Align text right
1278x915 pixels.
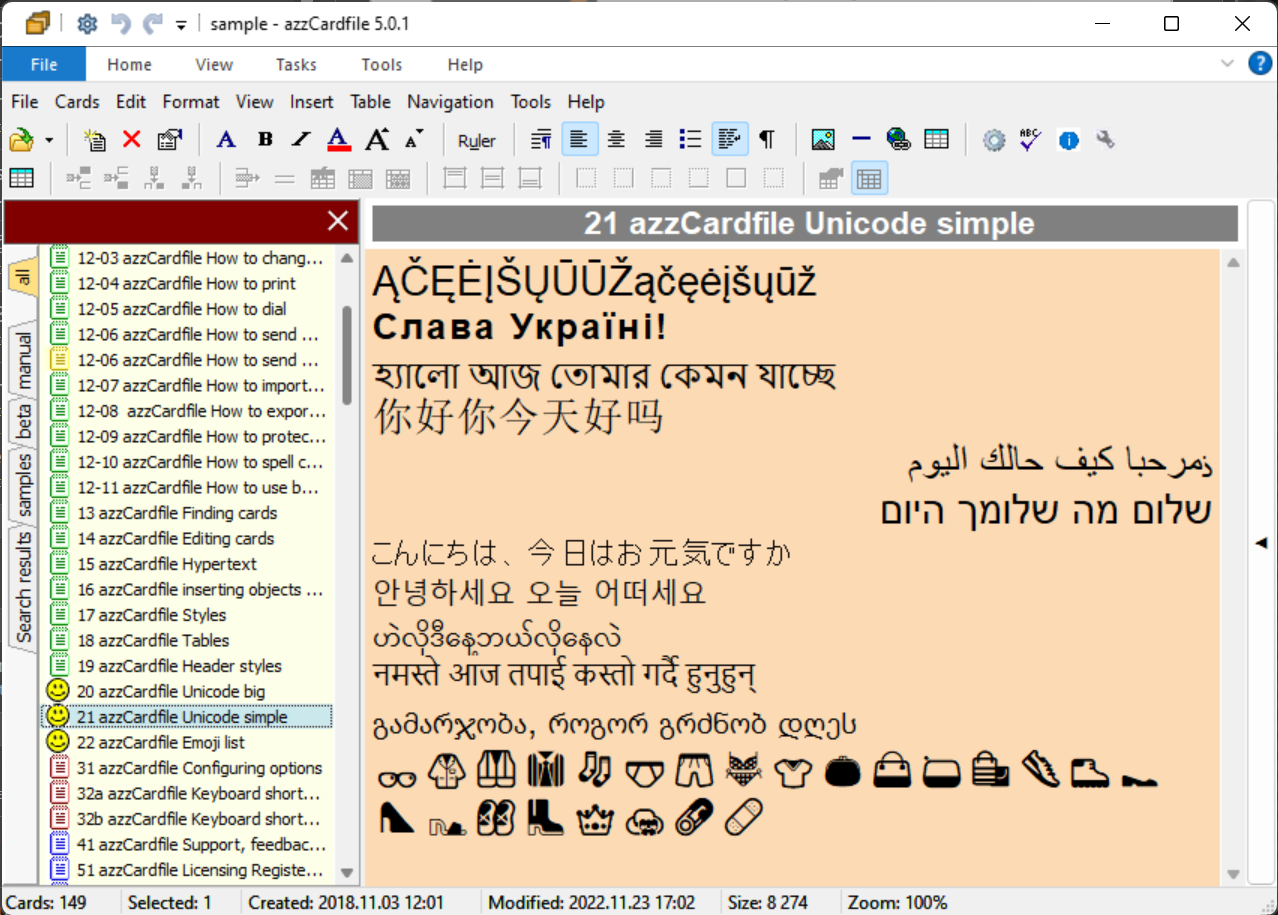click(654, 140)
